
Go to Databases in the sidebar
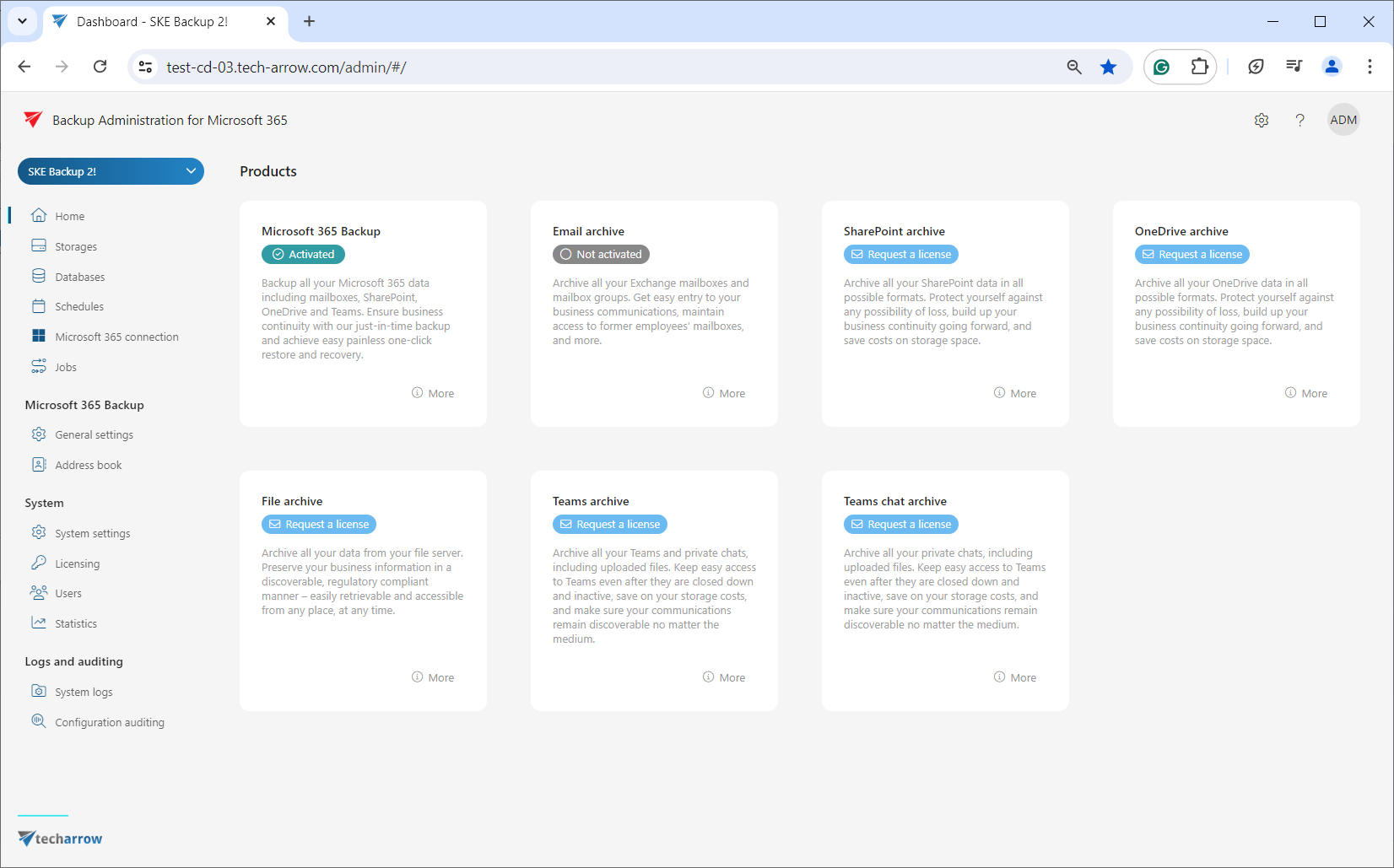tap(79, 277)
